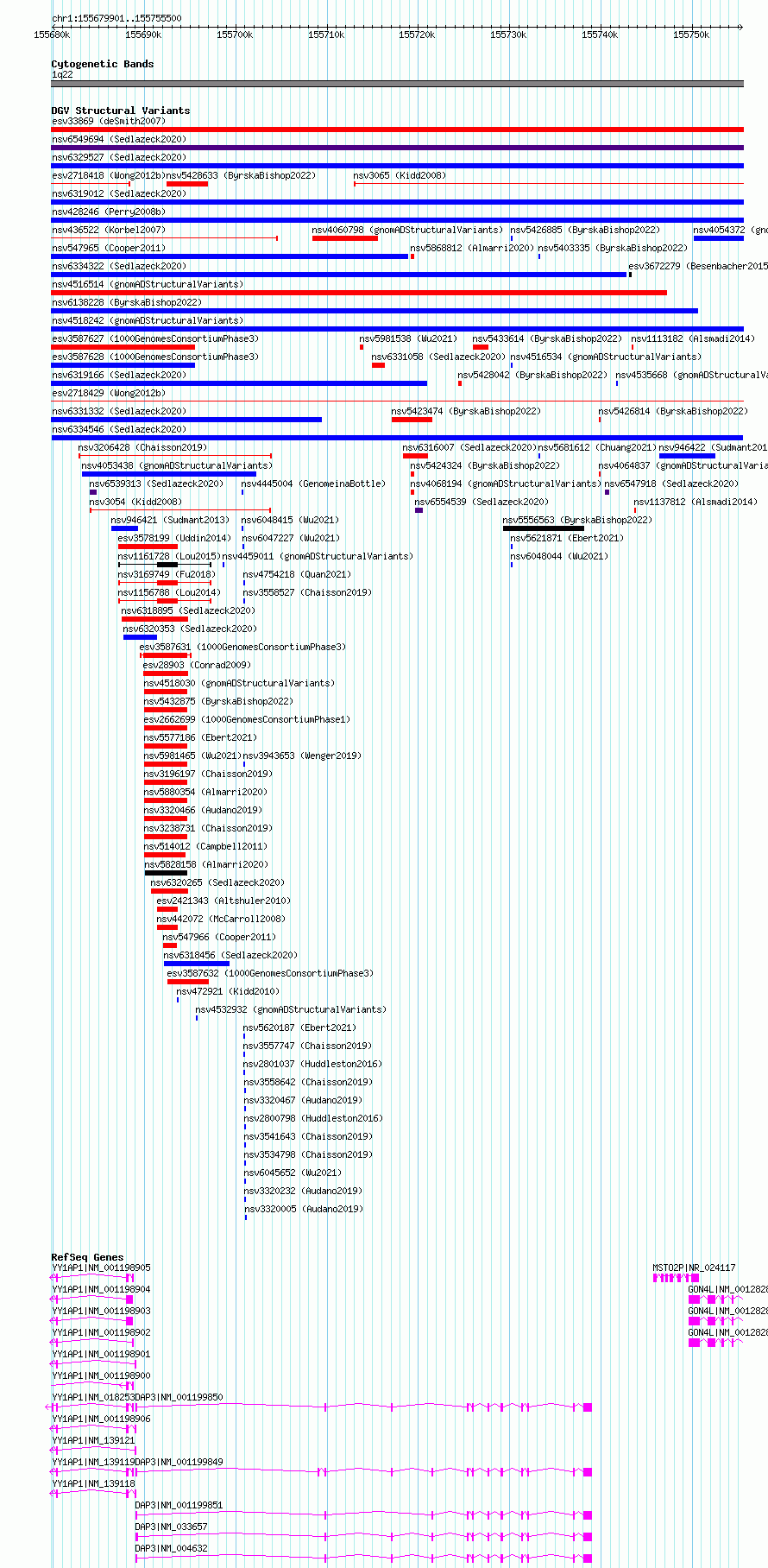
Task: Click the 155740k ruler position label
Action: click(x=600, y=35)
